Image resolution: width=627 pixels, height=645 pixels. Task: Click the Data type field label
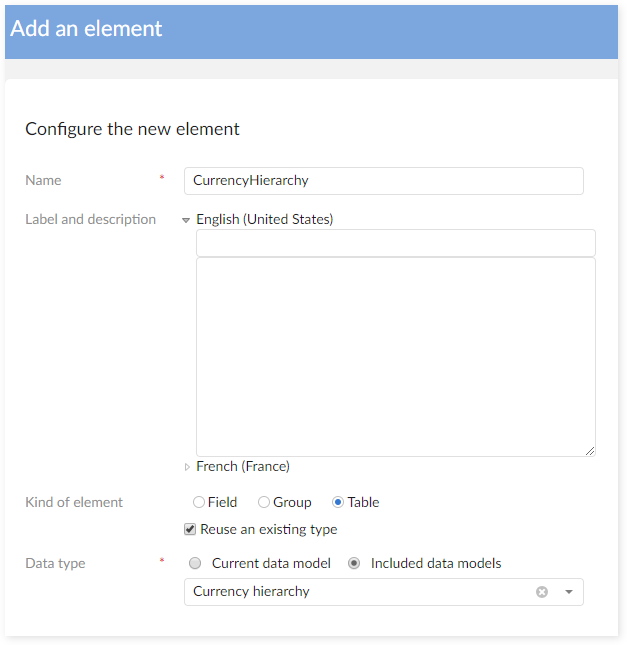[55, 564]
